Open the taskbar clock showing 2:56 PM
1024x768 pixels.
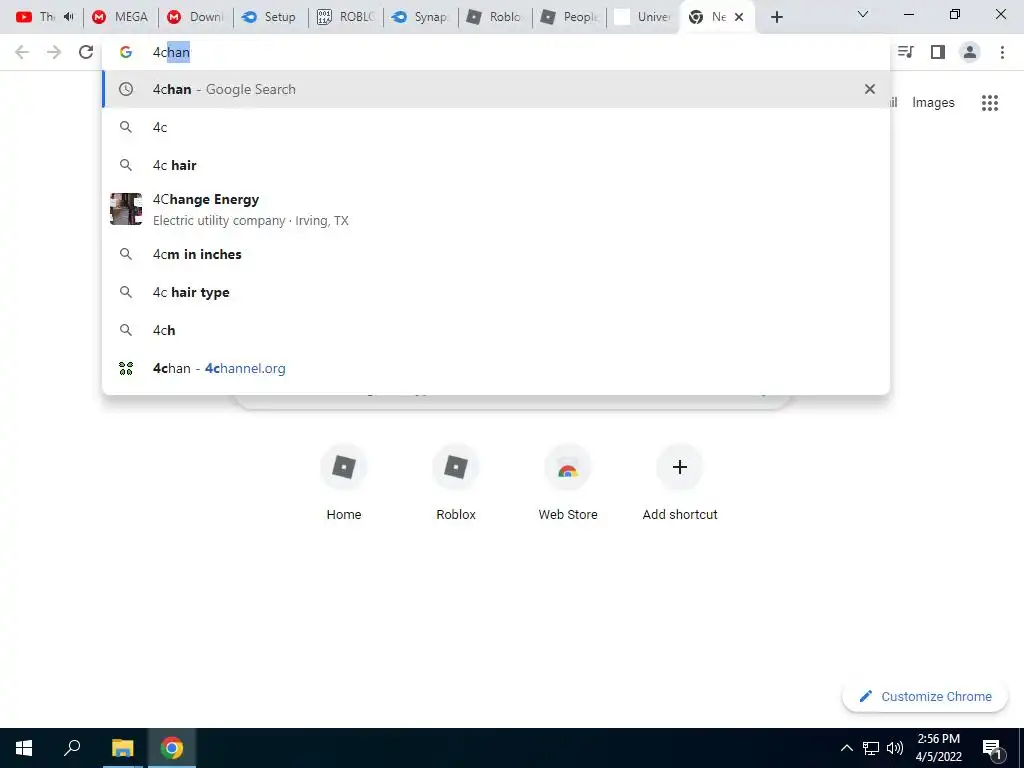click(938, 748)
